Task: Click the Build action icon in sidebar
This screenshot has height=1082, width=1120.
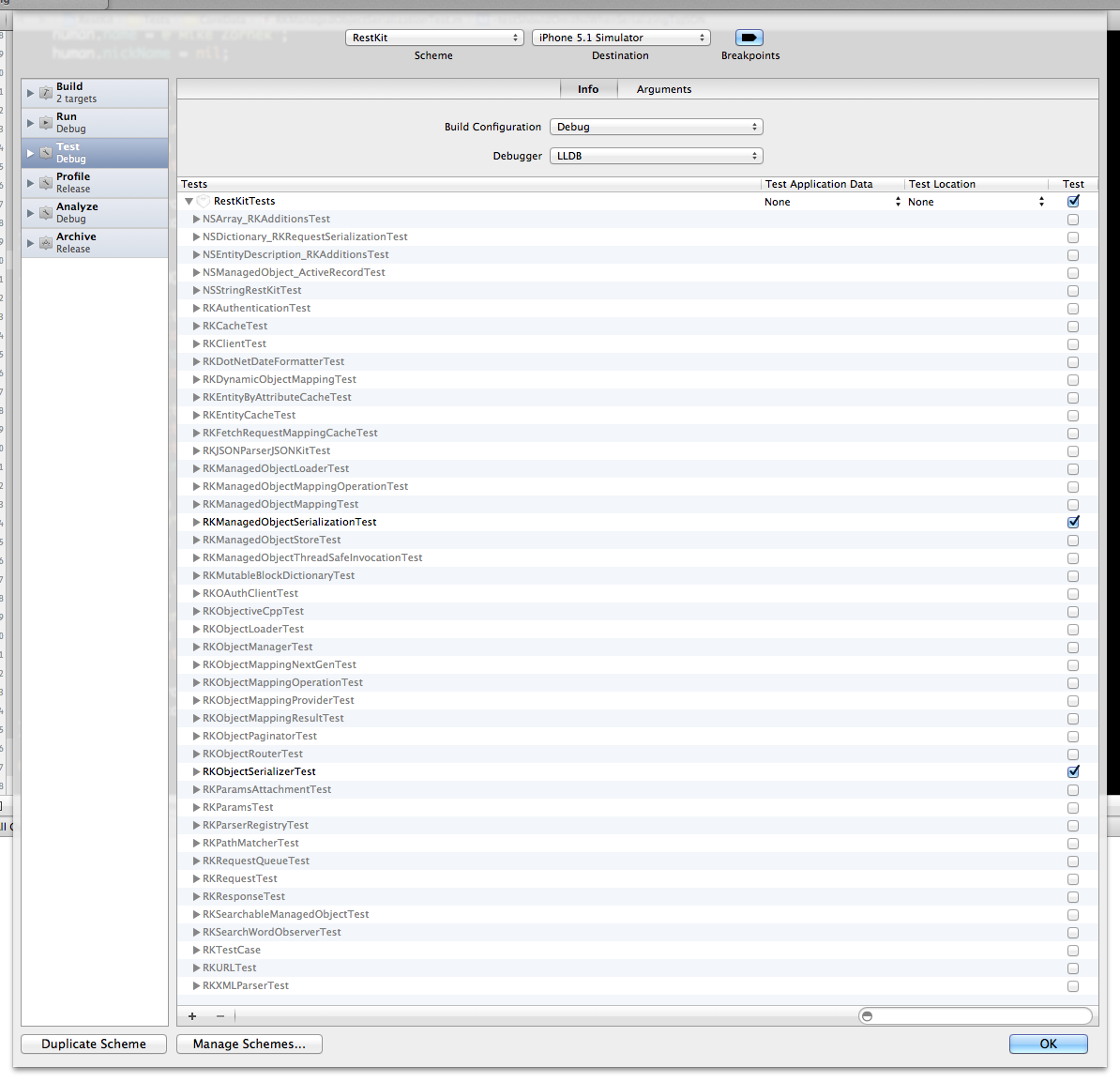Action: [46, 93]
